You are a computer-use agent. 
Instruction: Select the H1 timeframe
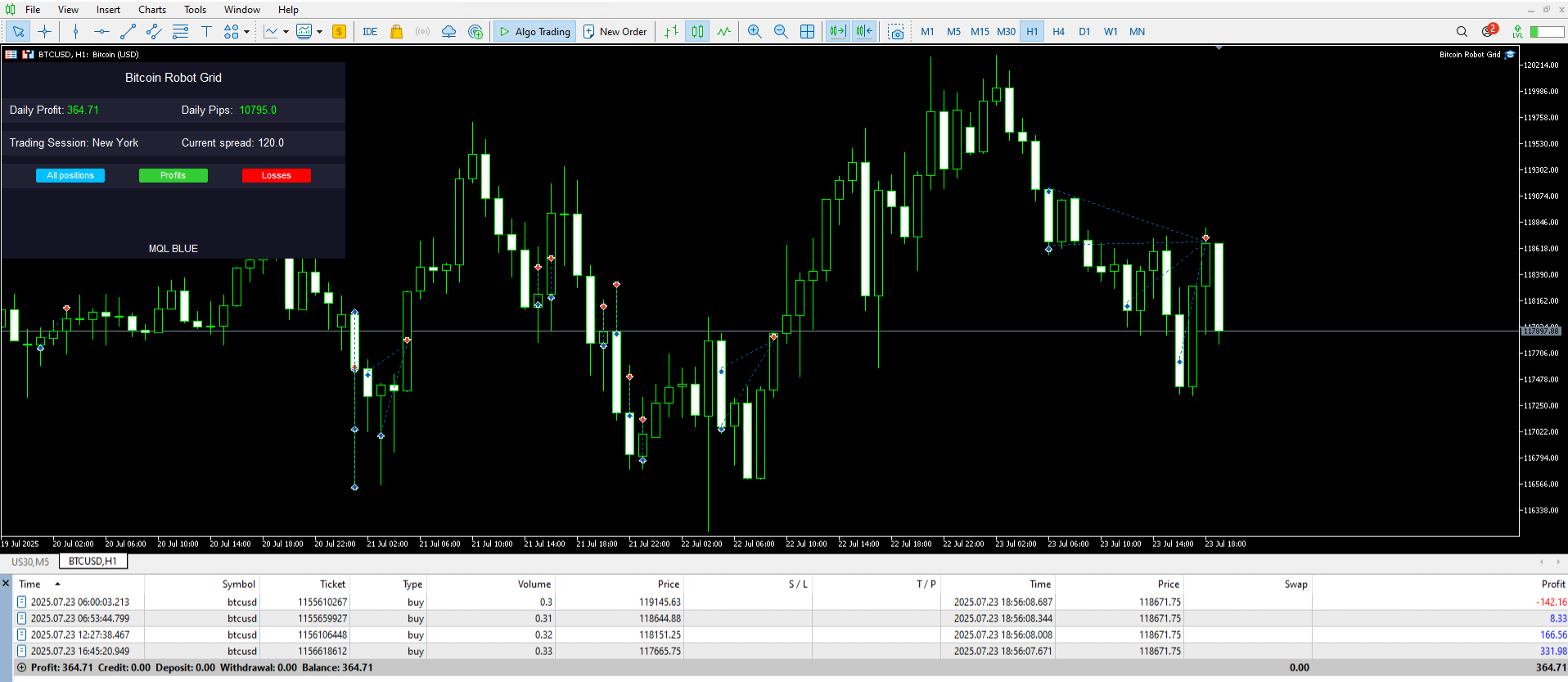(1032, 32)
